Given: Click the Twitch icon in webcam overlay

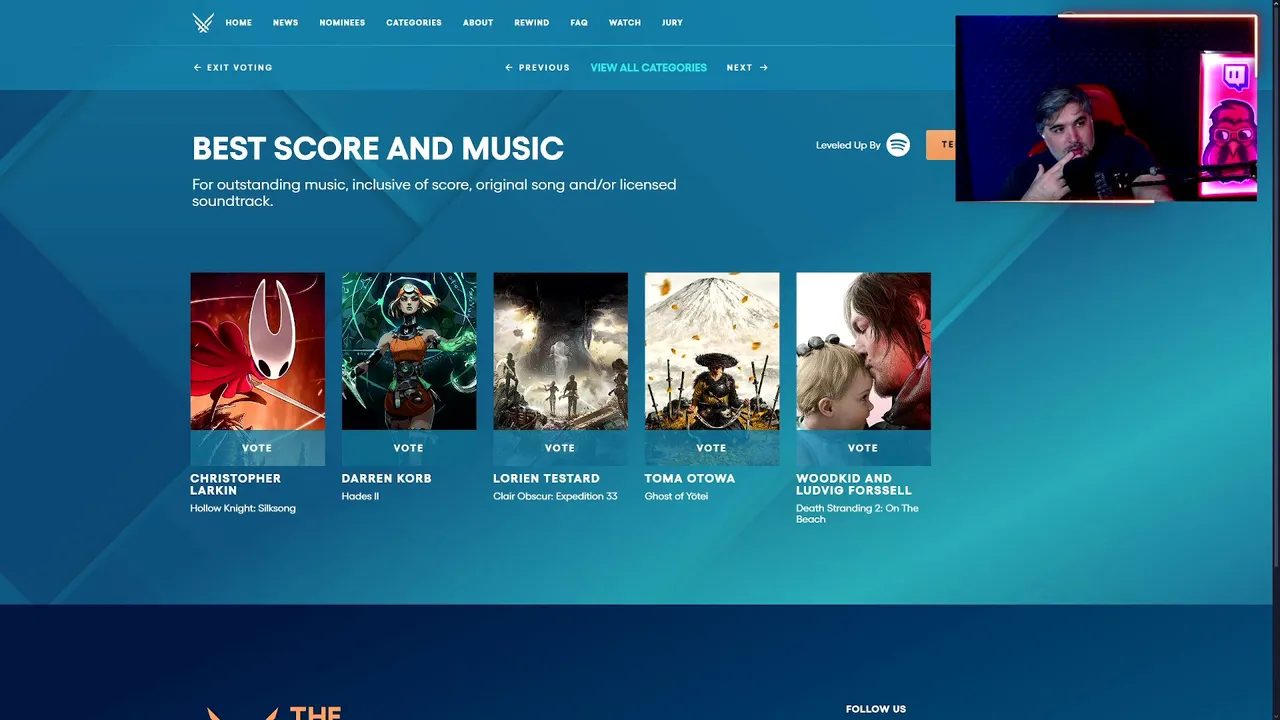Looking at the screenshot, I should click(1235, 76).
